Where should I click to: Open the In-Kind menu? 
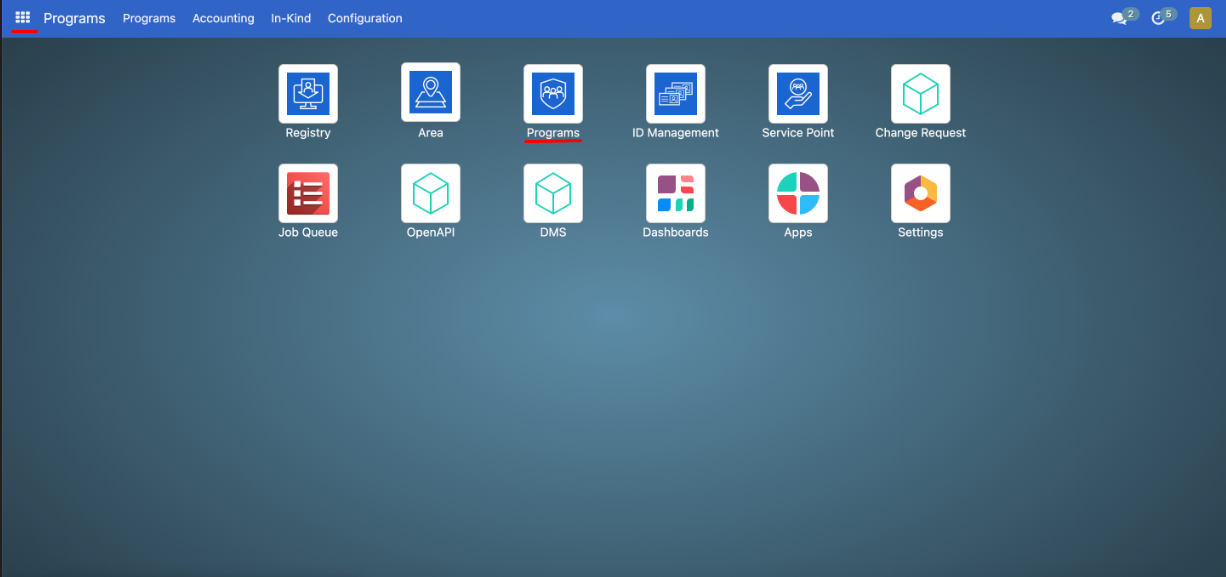point(291,18)
